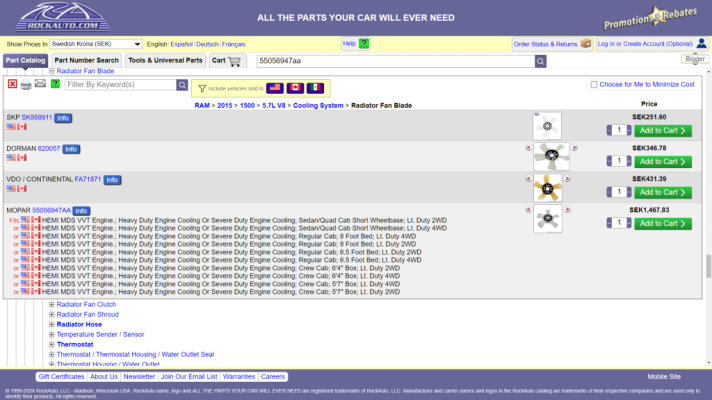Viewport: 712px width, 400px height.
Task: Click Cooling System breadcrumb link
Action: click(318, 105)
